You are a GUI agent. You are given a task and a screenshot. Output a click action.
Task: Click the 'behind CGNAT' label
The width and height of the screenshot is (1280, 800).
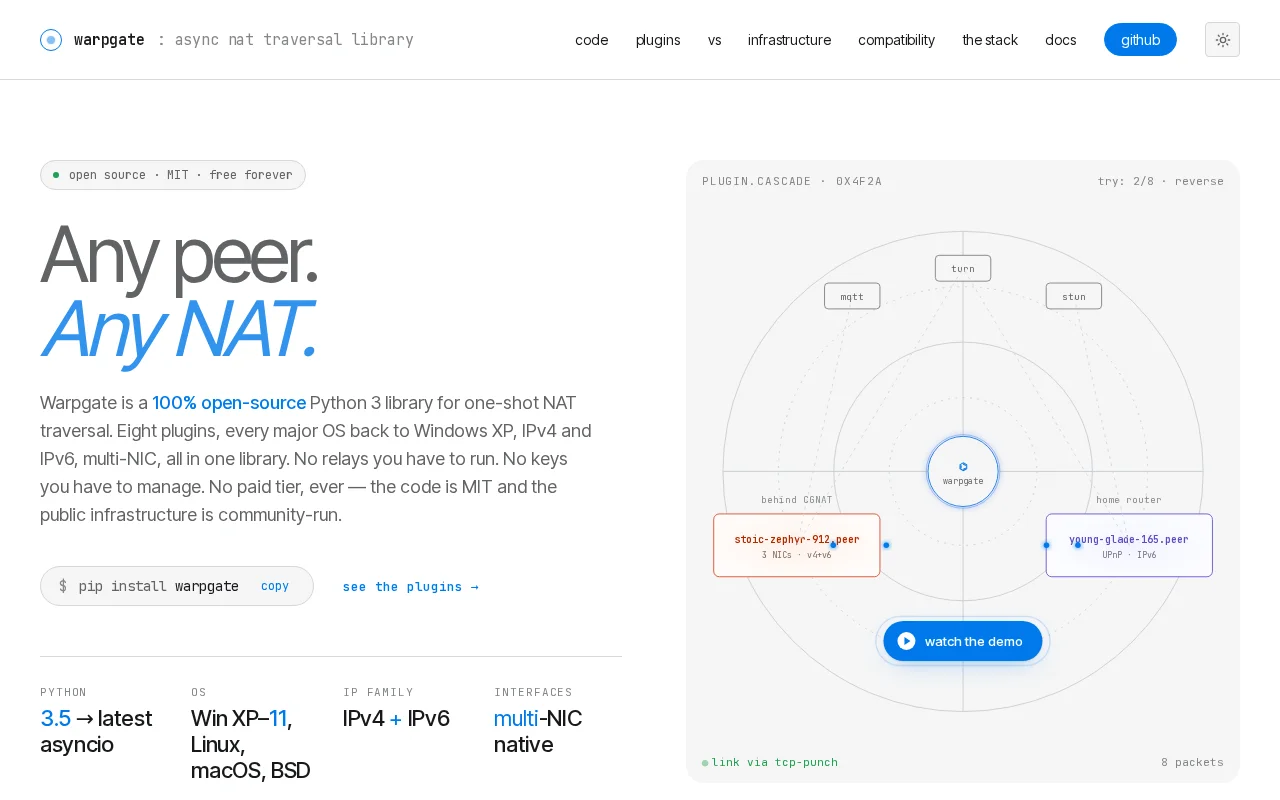pyautogui.click(x=797, y=500)
